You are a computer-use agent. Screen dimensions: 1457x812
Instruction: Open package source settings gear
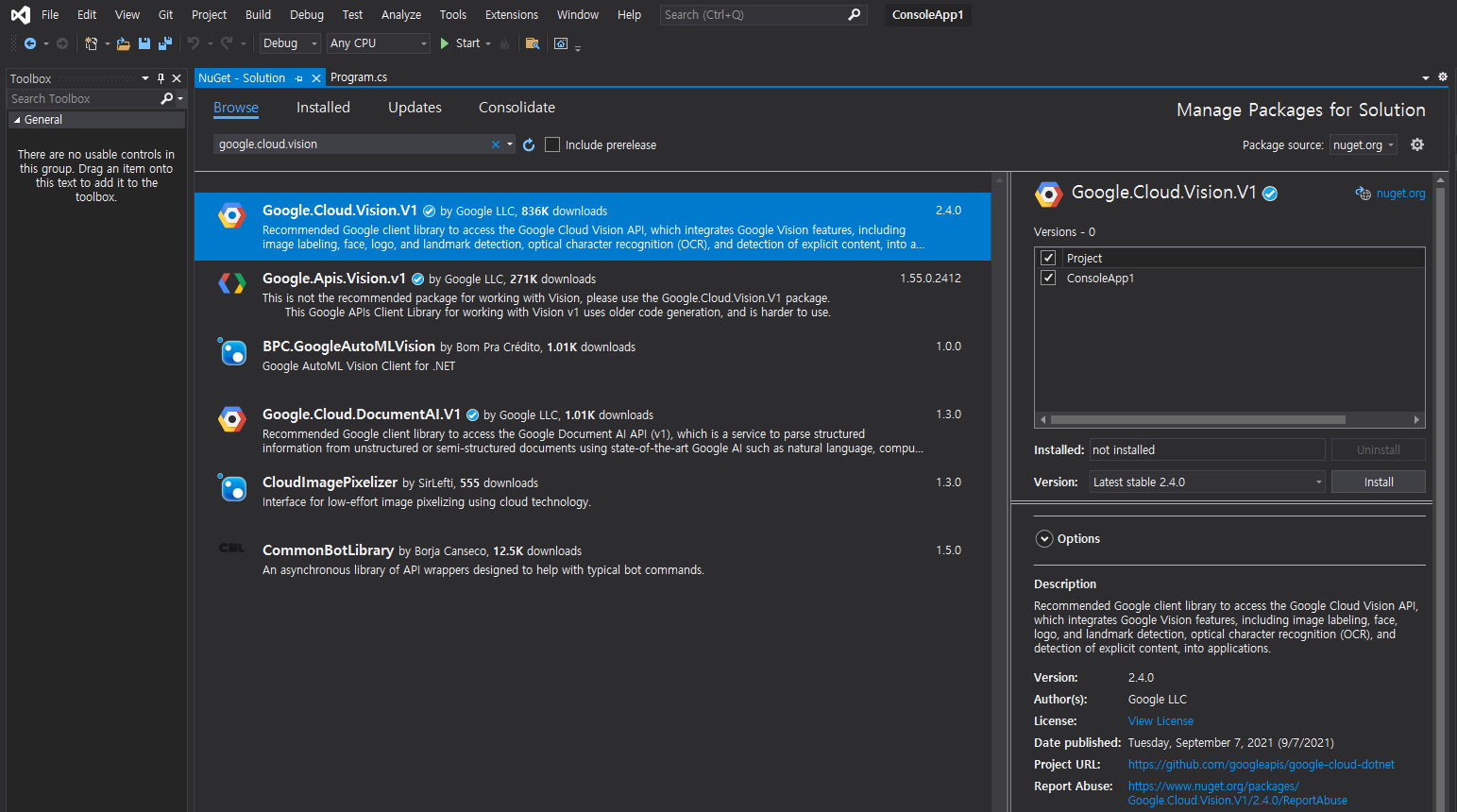1417,144
